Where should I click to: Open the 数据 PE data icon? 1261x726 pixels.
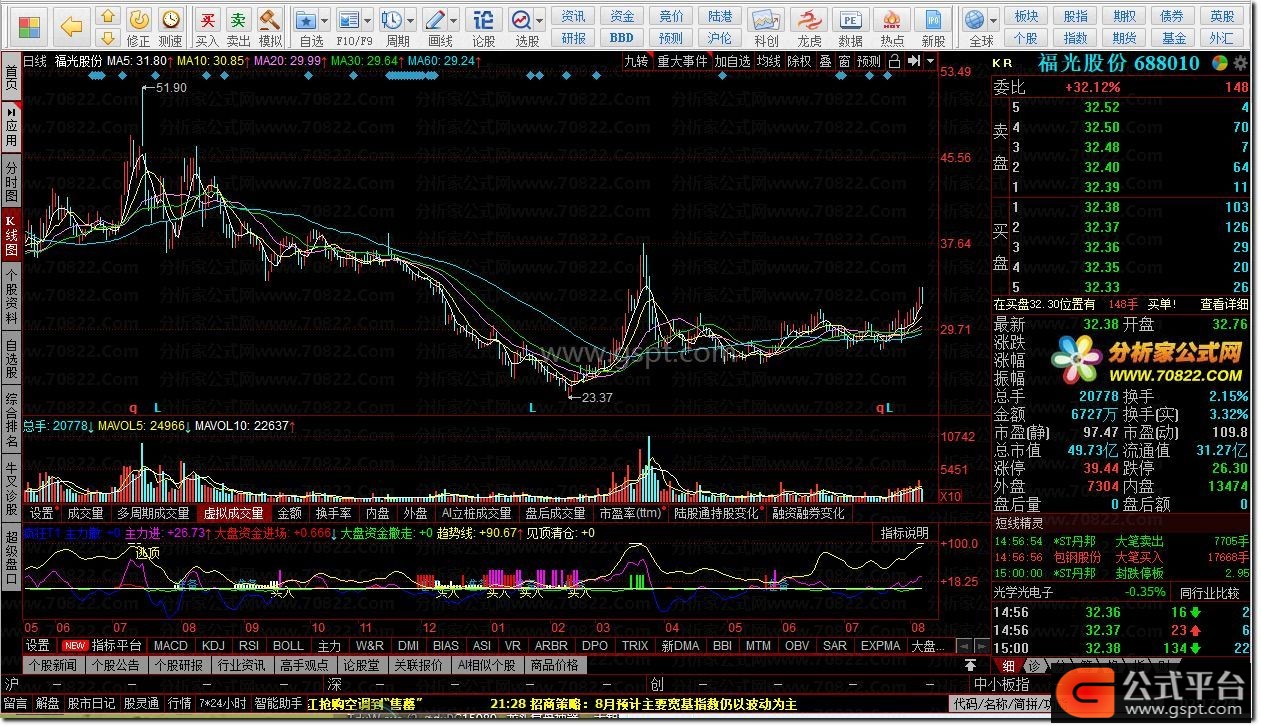pos(851,27)
